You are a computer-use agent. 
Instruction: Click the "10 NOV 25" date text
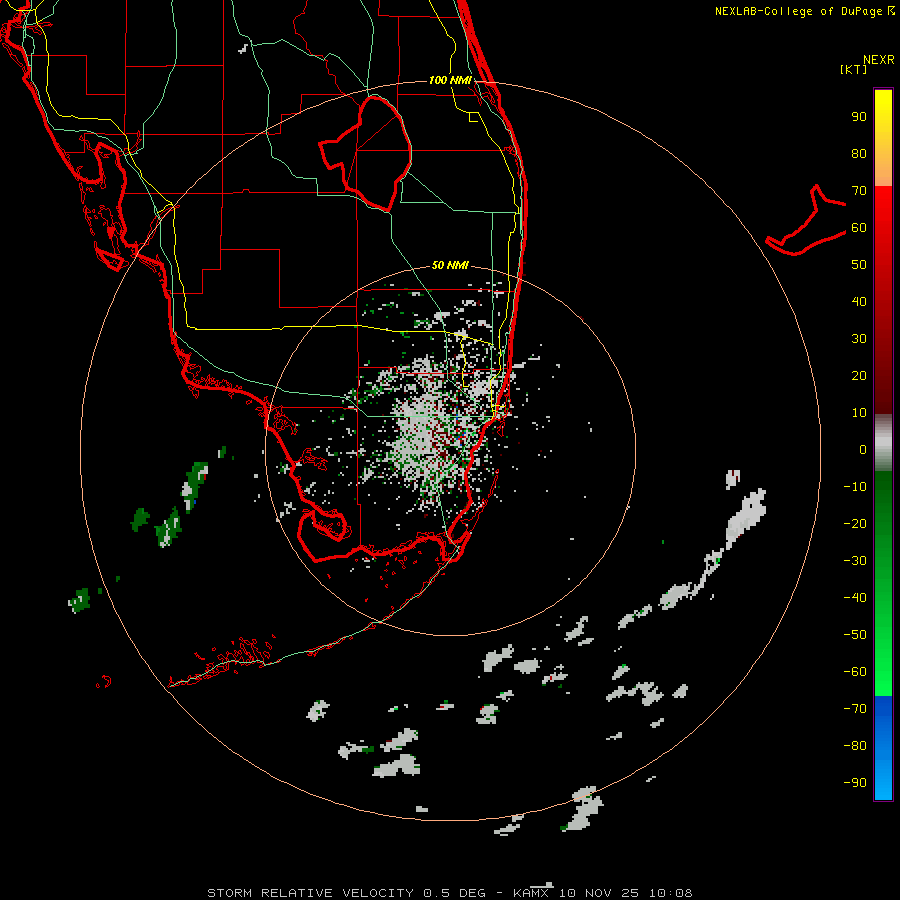point(599,893)
